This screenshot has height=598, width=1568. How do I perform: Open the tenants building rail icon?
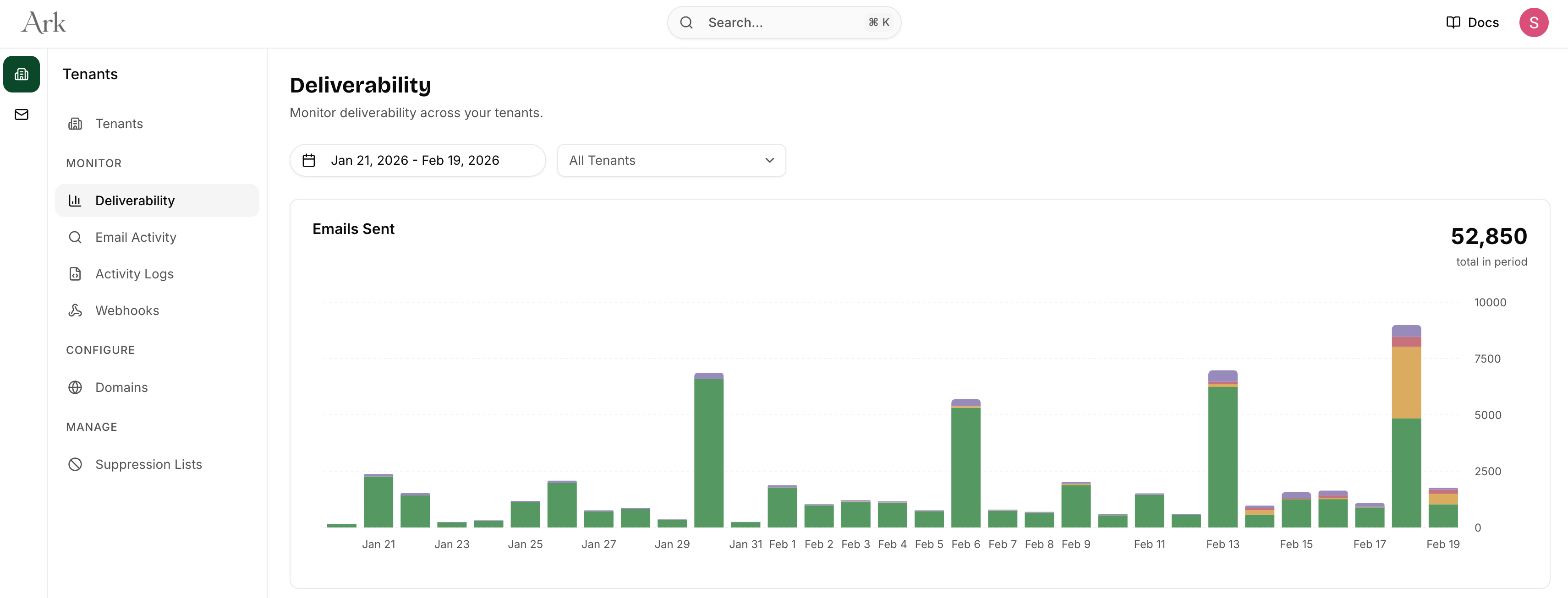(x=21, y=74)
